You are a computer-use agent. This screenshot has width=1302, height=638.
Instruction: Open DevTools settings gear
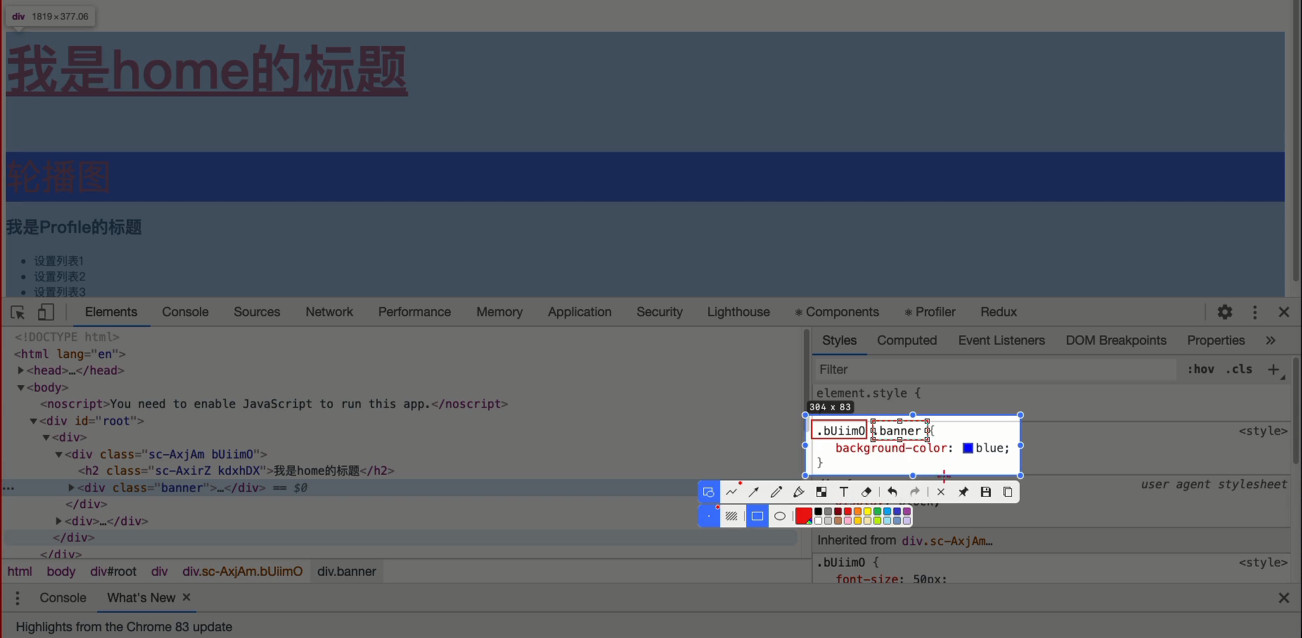[x=1225, y=312]
